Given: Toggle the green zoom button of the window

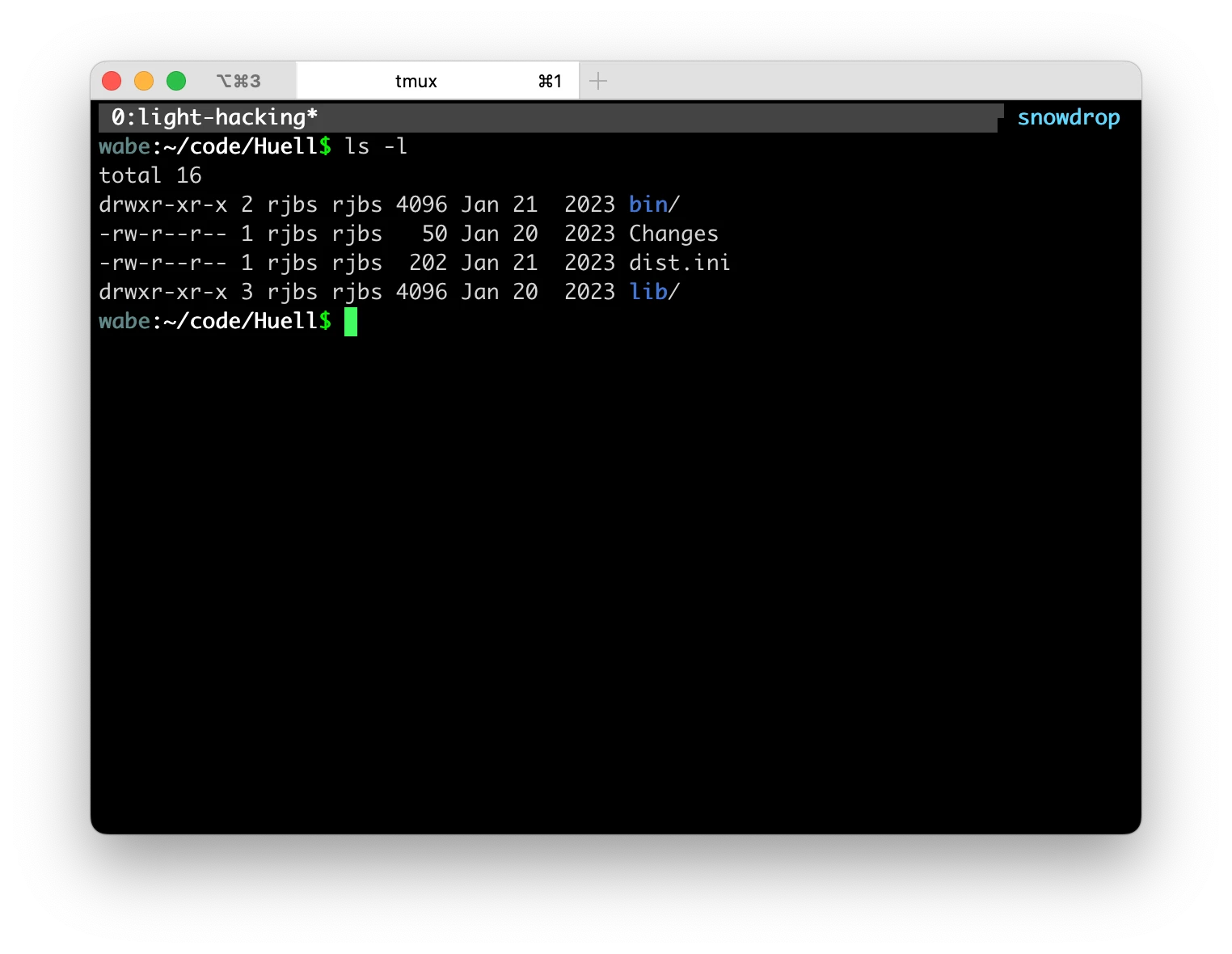Looking at the screenshot, I should point(175,80).
